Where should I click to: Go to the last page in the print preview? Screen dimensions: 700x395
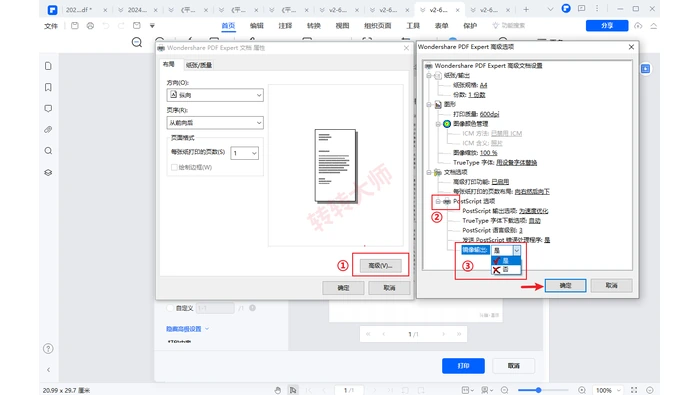459,334
